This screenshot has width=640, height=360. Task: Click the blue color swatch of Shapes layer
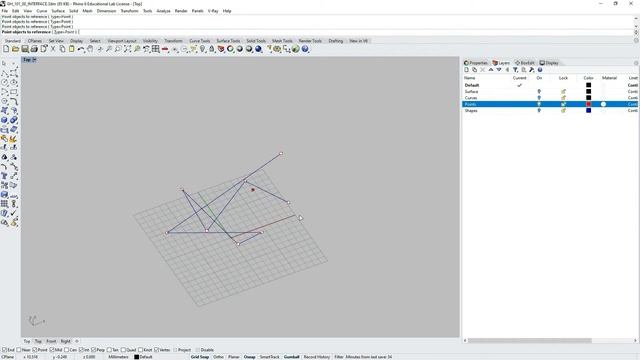point(588,111)
